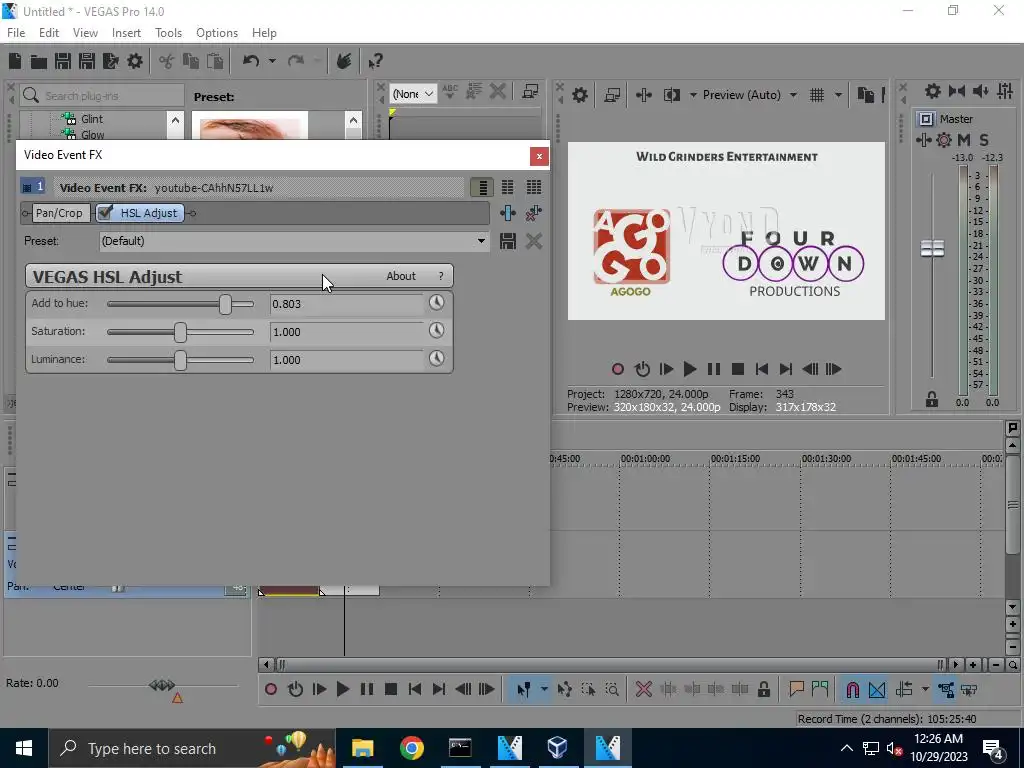Click the What's This help icon
The image size is (1024, 768).
(375, 61)
